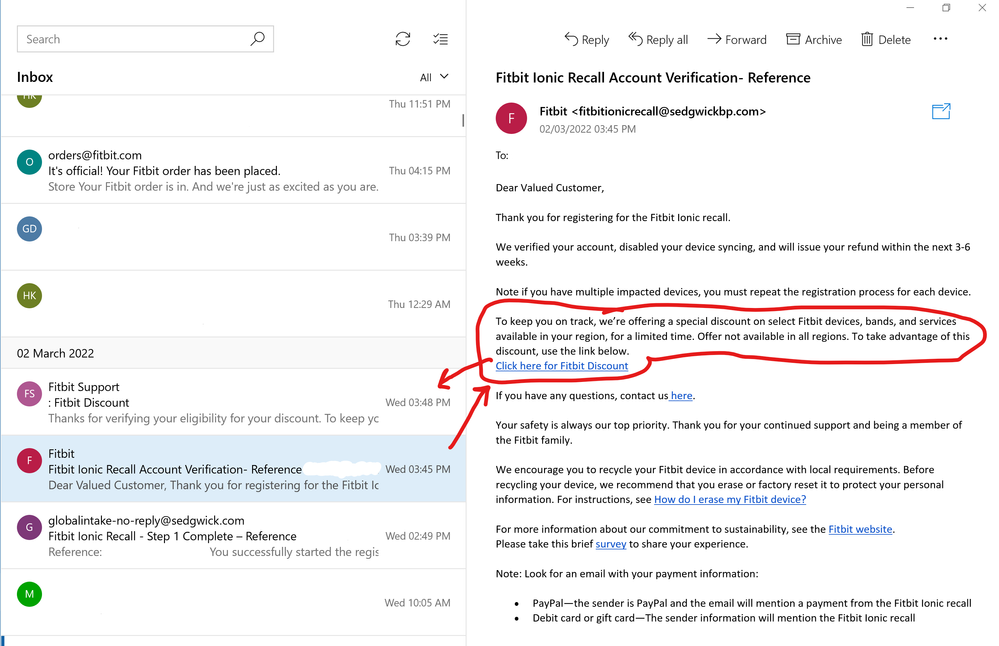Open message in new window icon
Viewport: 999px width, 646px height.
coord(941,112)
